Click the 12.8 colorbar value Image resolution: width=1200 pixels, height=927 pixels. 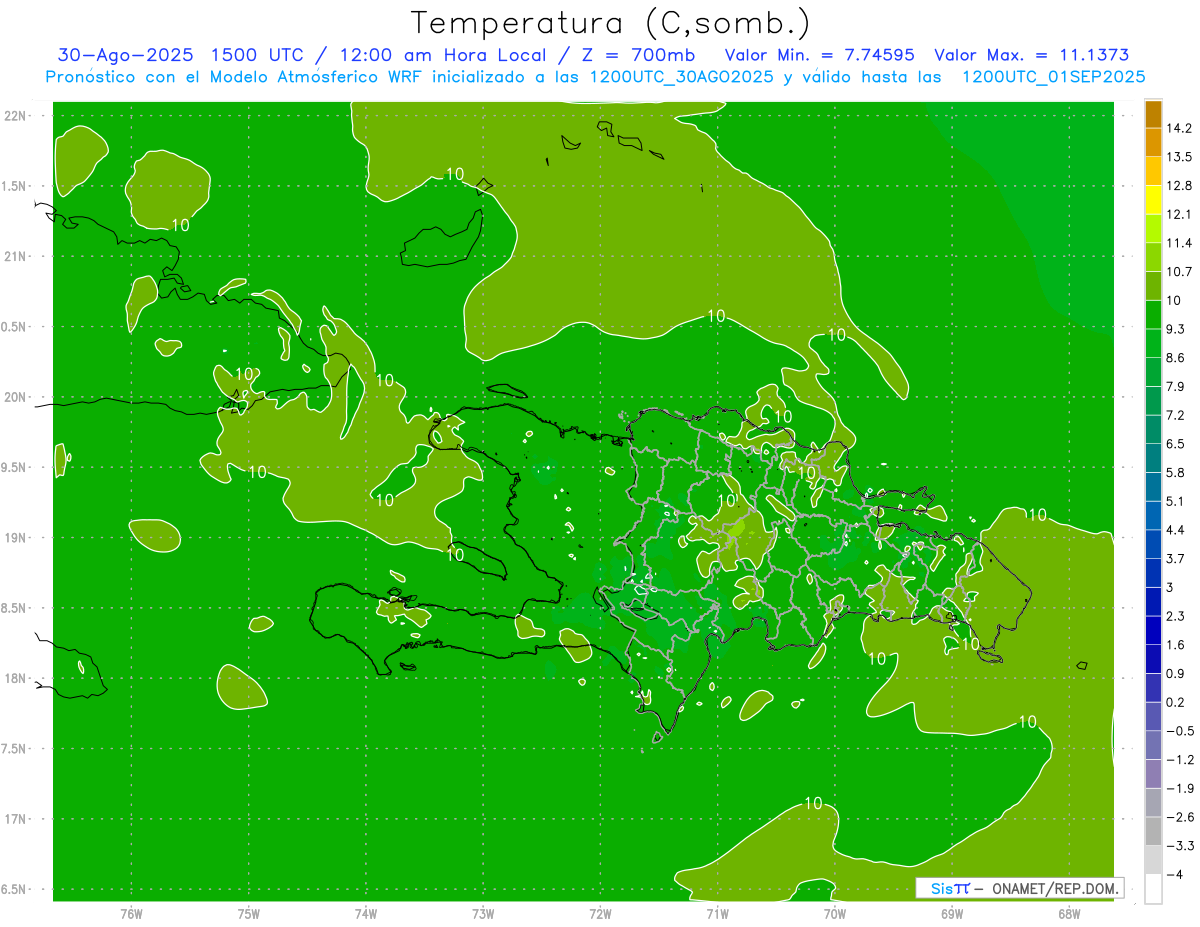(1178, 186)
